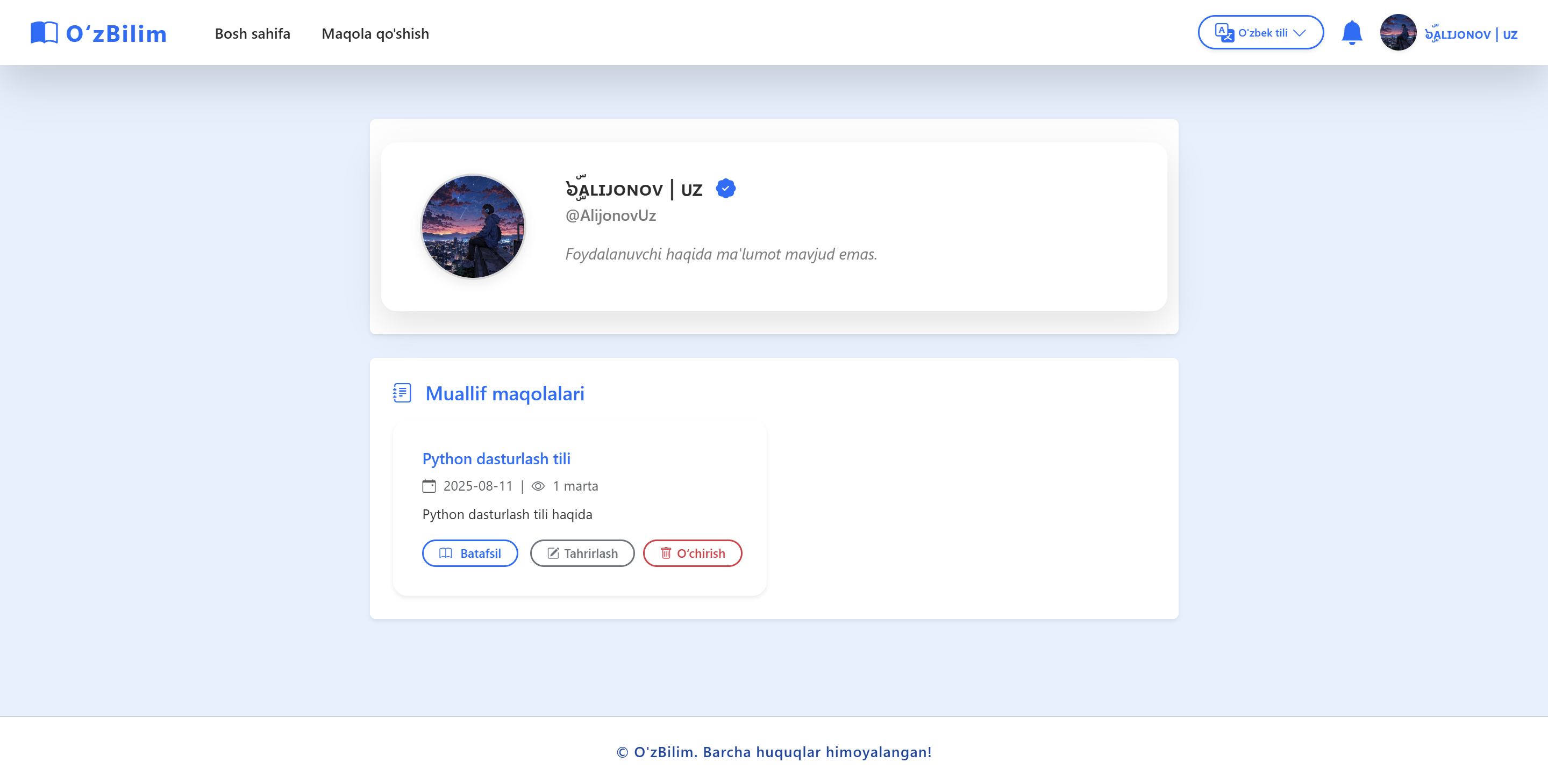Expand the O'zbek tili language dropdown
This screenshot has width=1548, height=784.
(1262, 33)
